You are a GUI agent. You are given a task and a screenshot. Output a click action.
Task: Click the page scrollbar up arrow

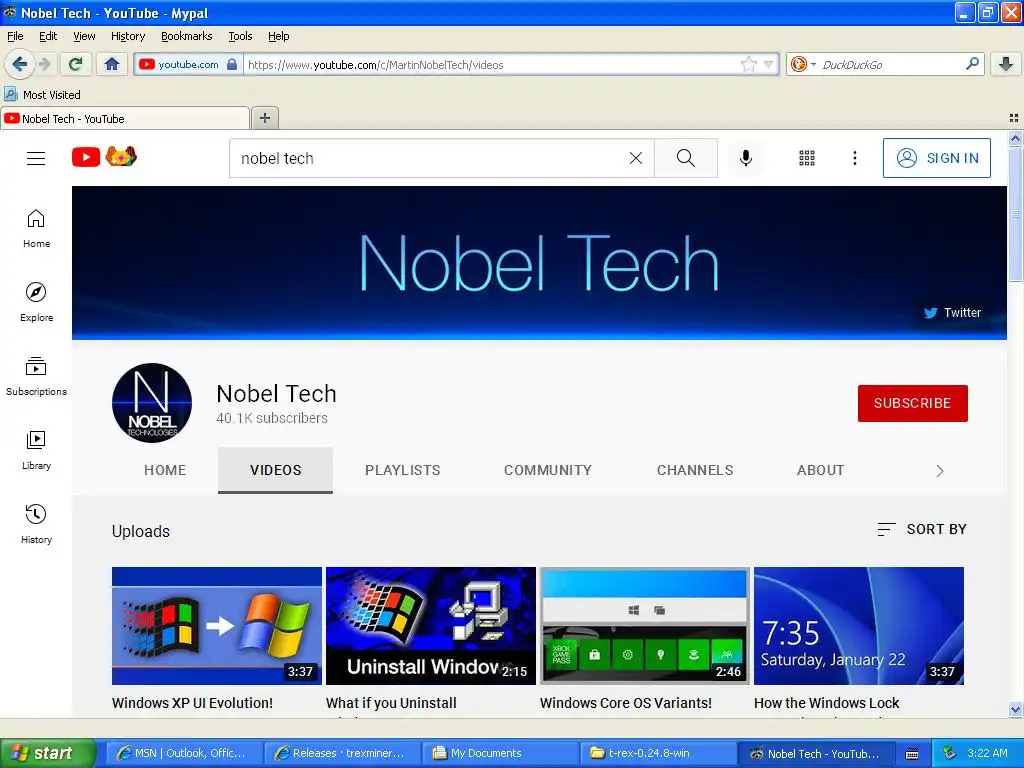(1015, 138)
